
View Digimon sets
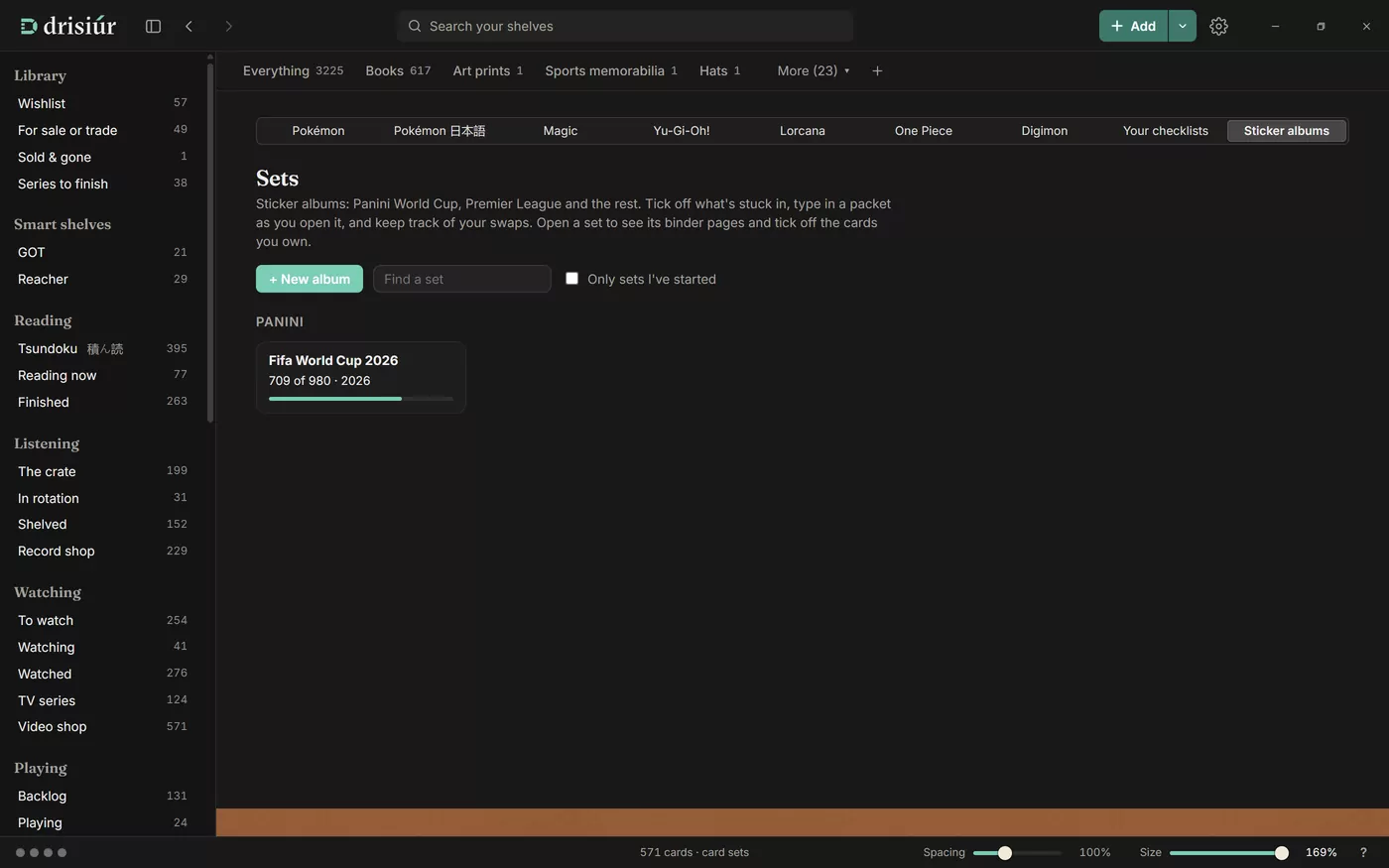(x=1045, y=131)
